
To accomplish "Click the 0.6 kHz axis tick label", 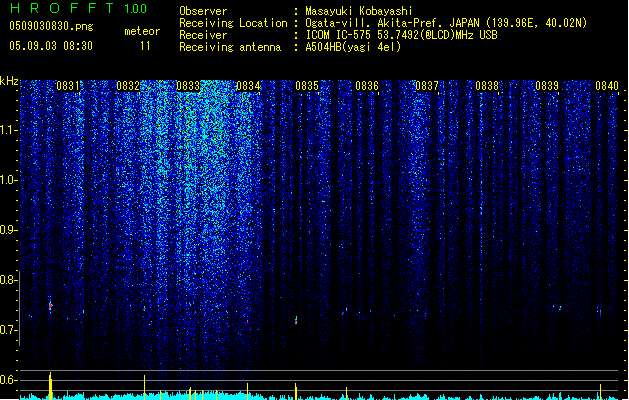I will tap(8, 380).
